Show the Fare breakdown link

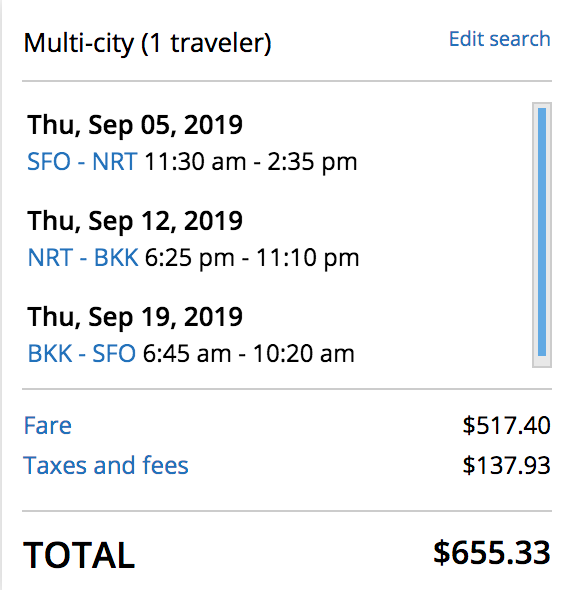tap(47, 426)
